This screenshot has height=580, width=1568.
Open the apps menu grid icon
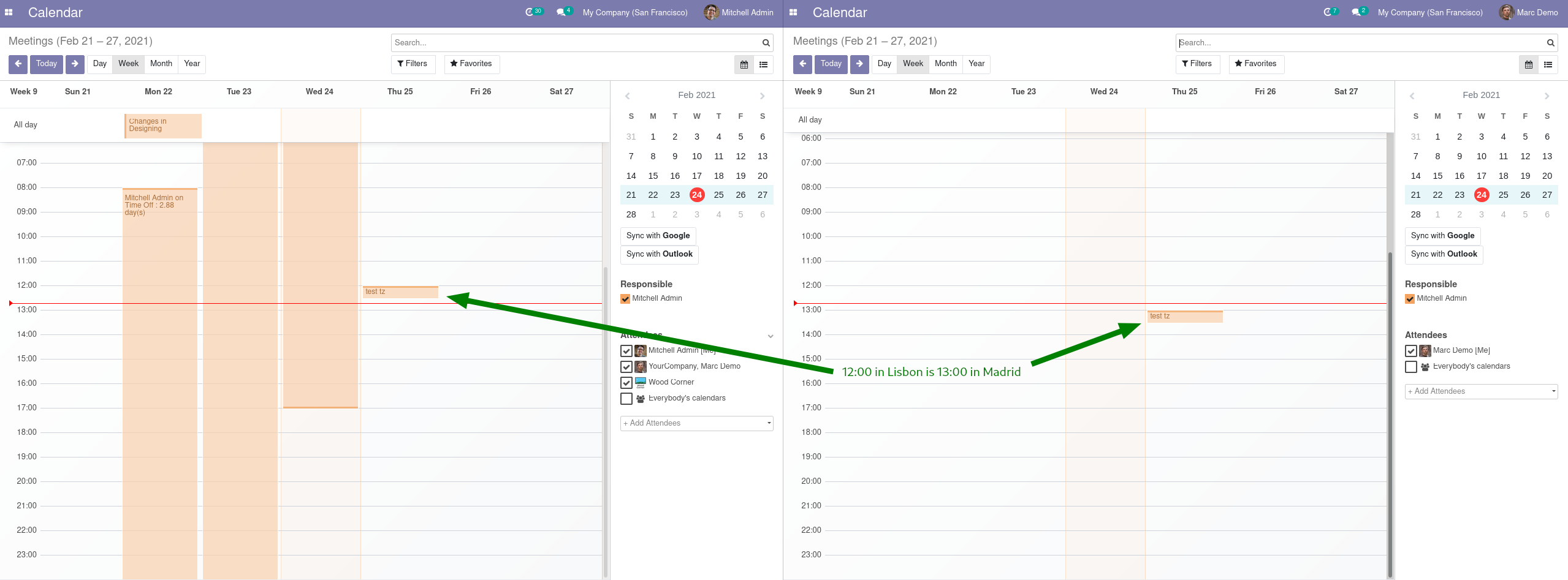(9, 12)
